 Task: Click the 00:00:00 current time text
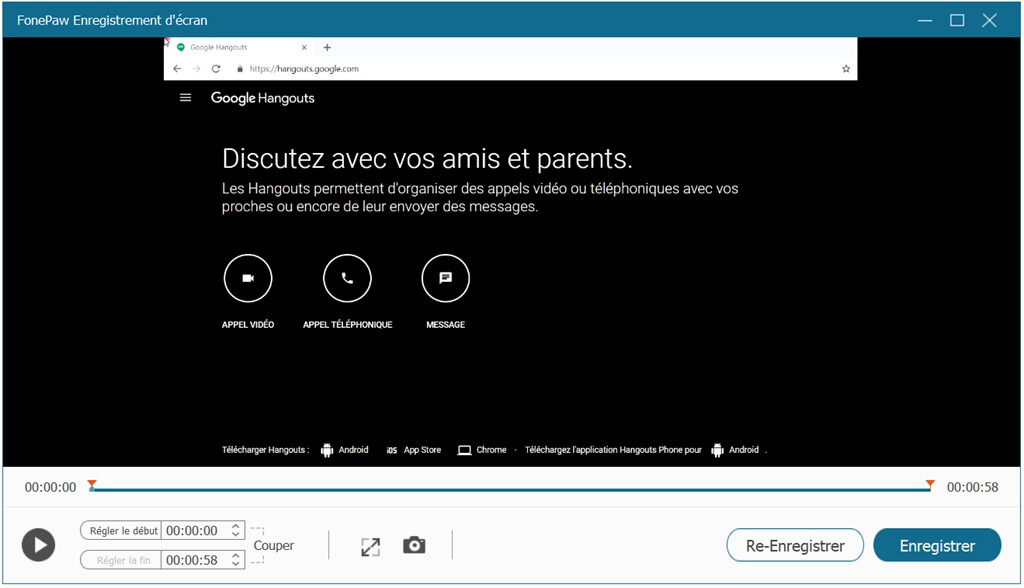coord(50,487)
